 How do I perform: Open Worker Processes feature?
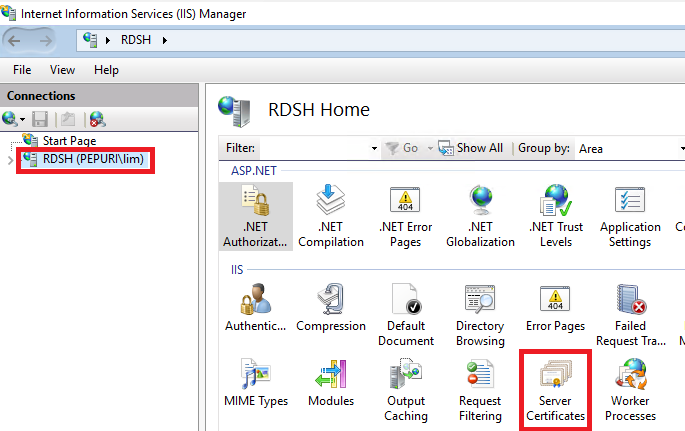[630, 390]
